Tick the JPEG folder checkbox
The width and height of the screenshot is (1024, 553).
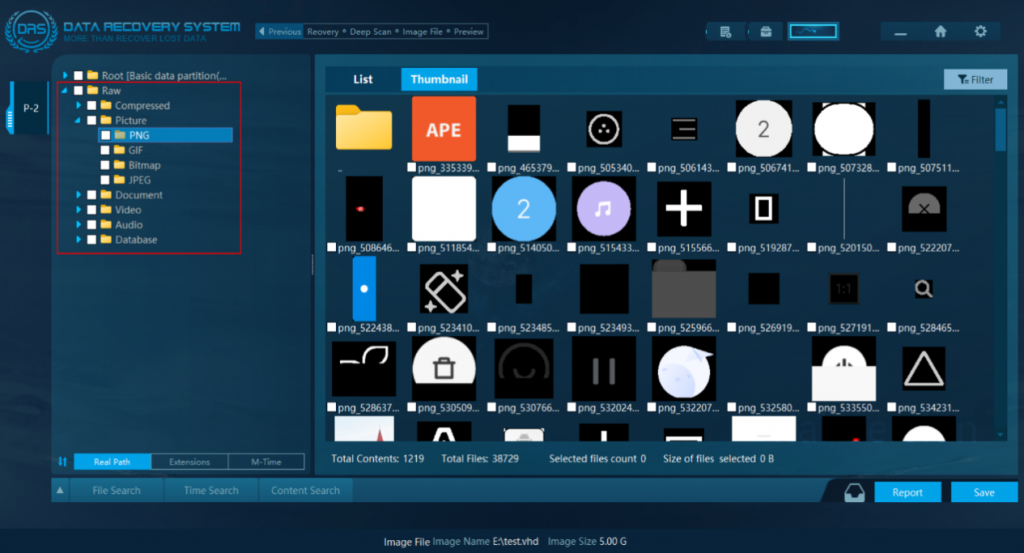click(105, 181)
